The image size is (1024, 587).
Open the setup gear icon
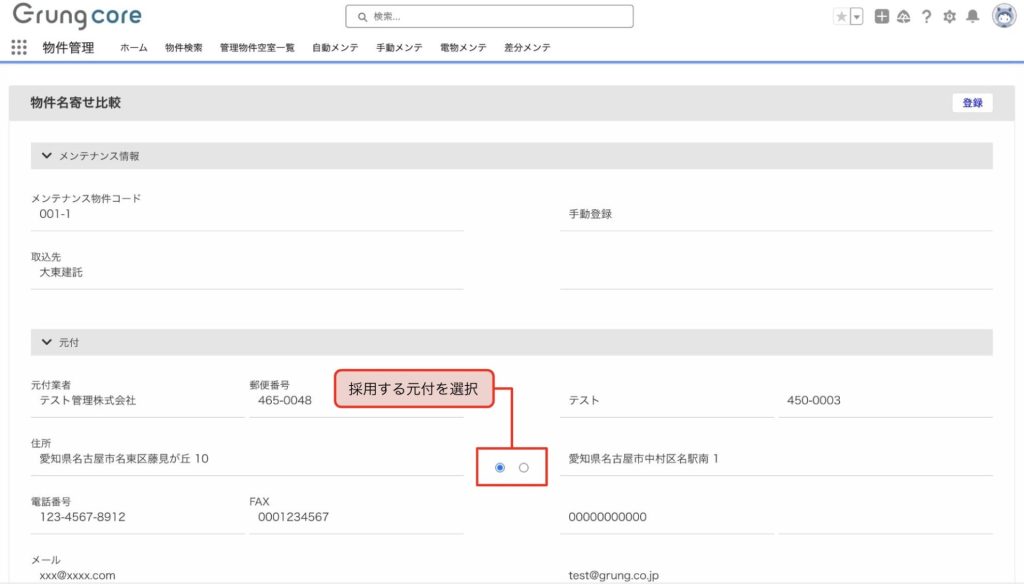click(x=950, y=17)
